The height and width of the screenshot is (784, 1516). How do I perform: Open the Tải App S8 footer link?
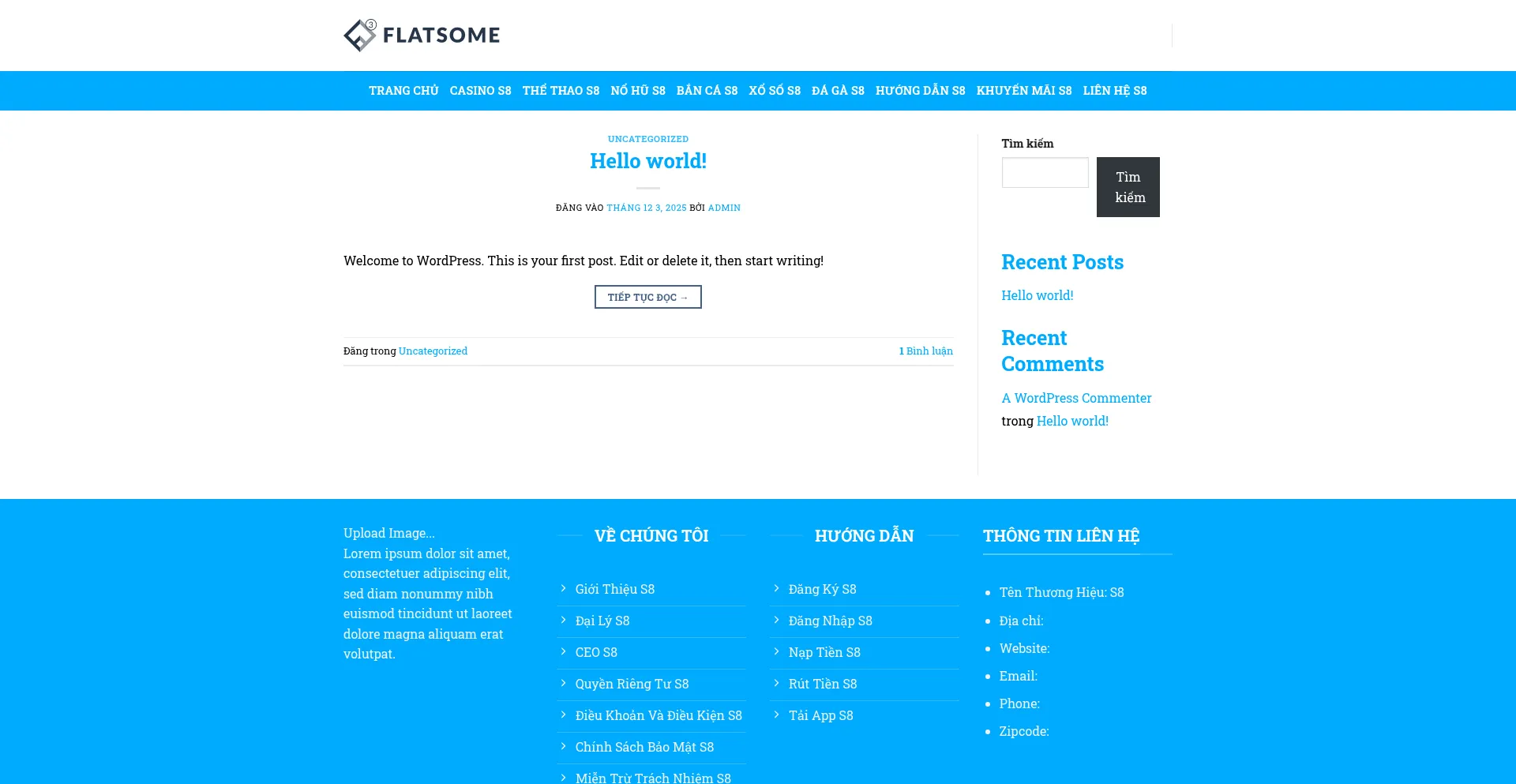(x=820, y=715)
